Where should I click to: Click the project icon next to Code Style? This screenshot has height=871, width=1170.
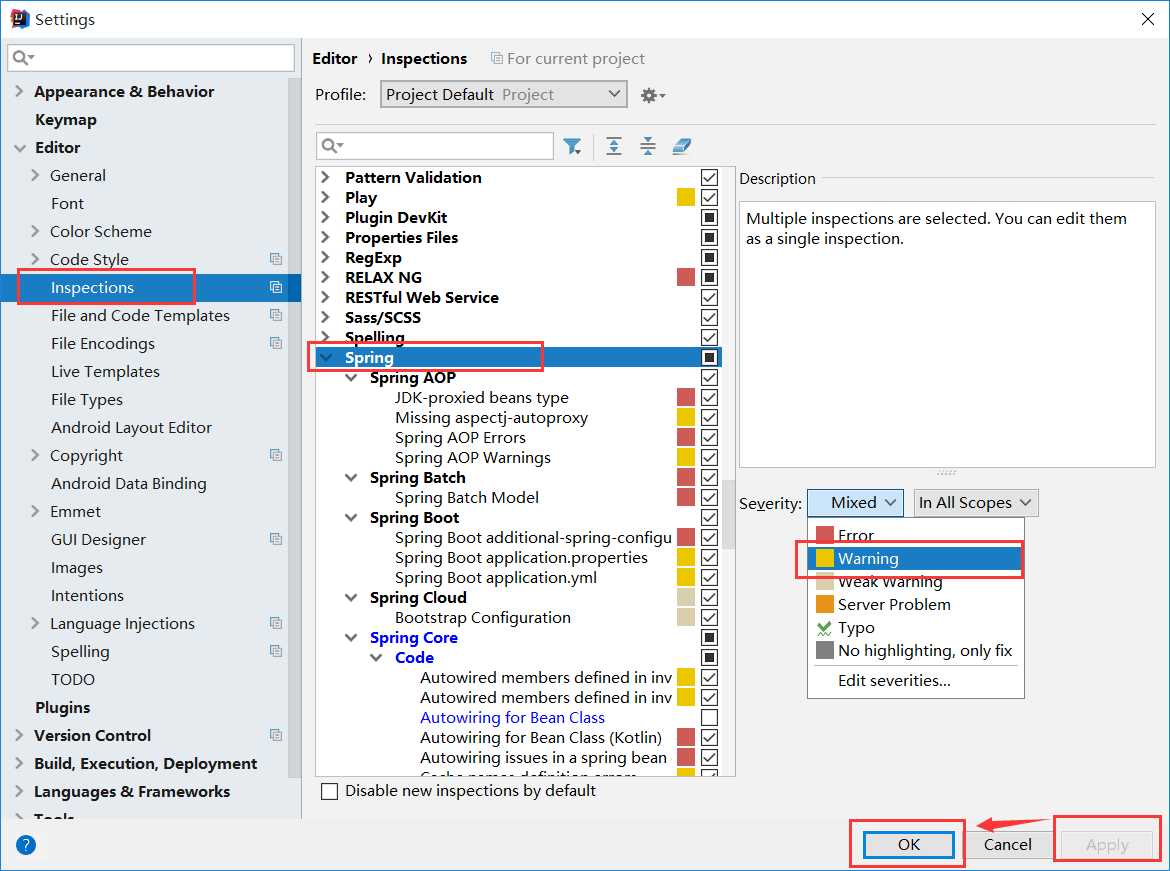(276, 259)
